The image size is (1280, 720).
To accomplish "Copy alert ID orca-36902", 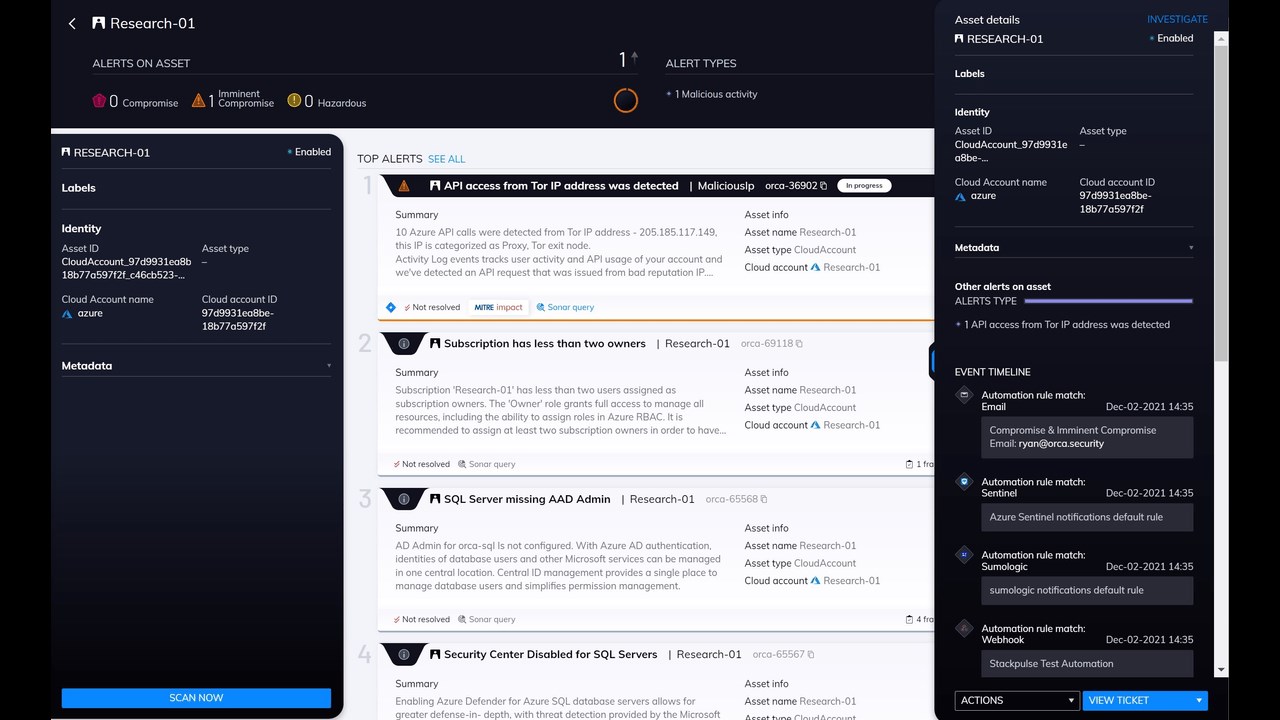I will click(x=824, y=186).
